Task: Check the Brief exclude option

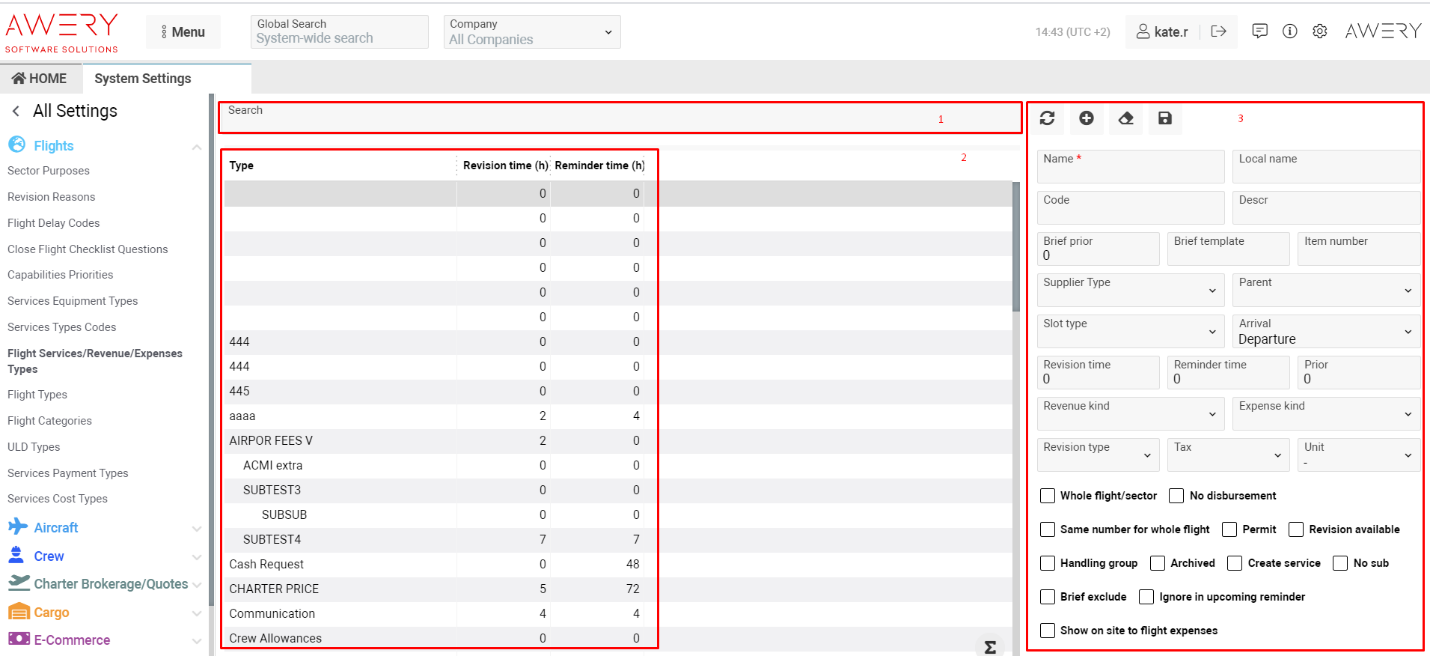Action: (x=1047, y=597)
